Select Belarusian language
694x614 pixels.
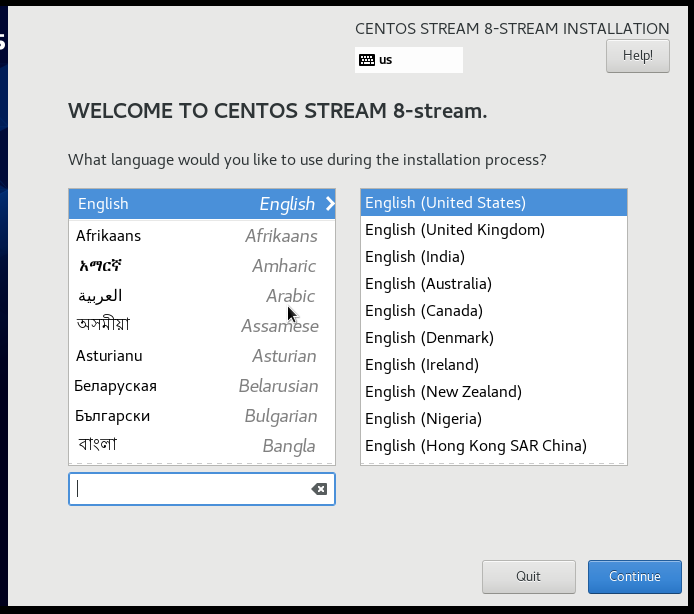[202, 386]
